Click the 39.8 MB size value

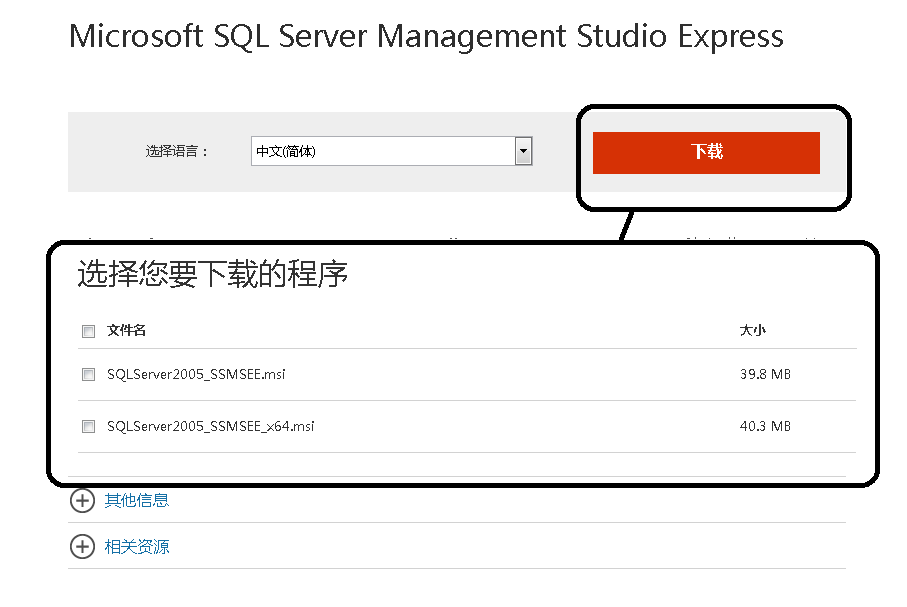tap(765, 375)
